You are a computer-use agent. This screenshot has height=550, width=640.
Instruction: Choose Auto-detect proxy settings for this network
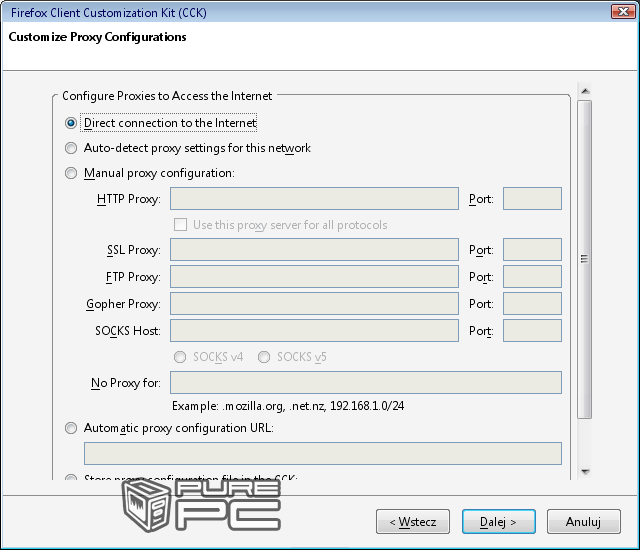coord(71,148)
